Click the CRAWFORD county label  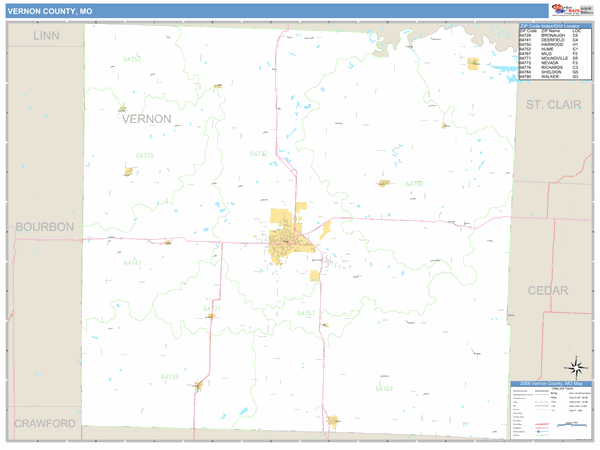(x=45, y=424)
